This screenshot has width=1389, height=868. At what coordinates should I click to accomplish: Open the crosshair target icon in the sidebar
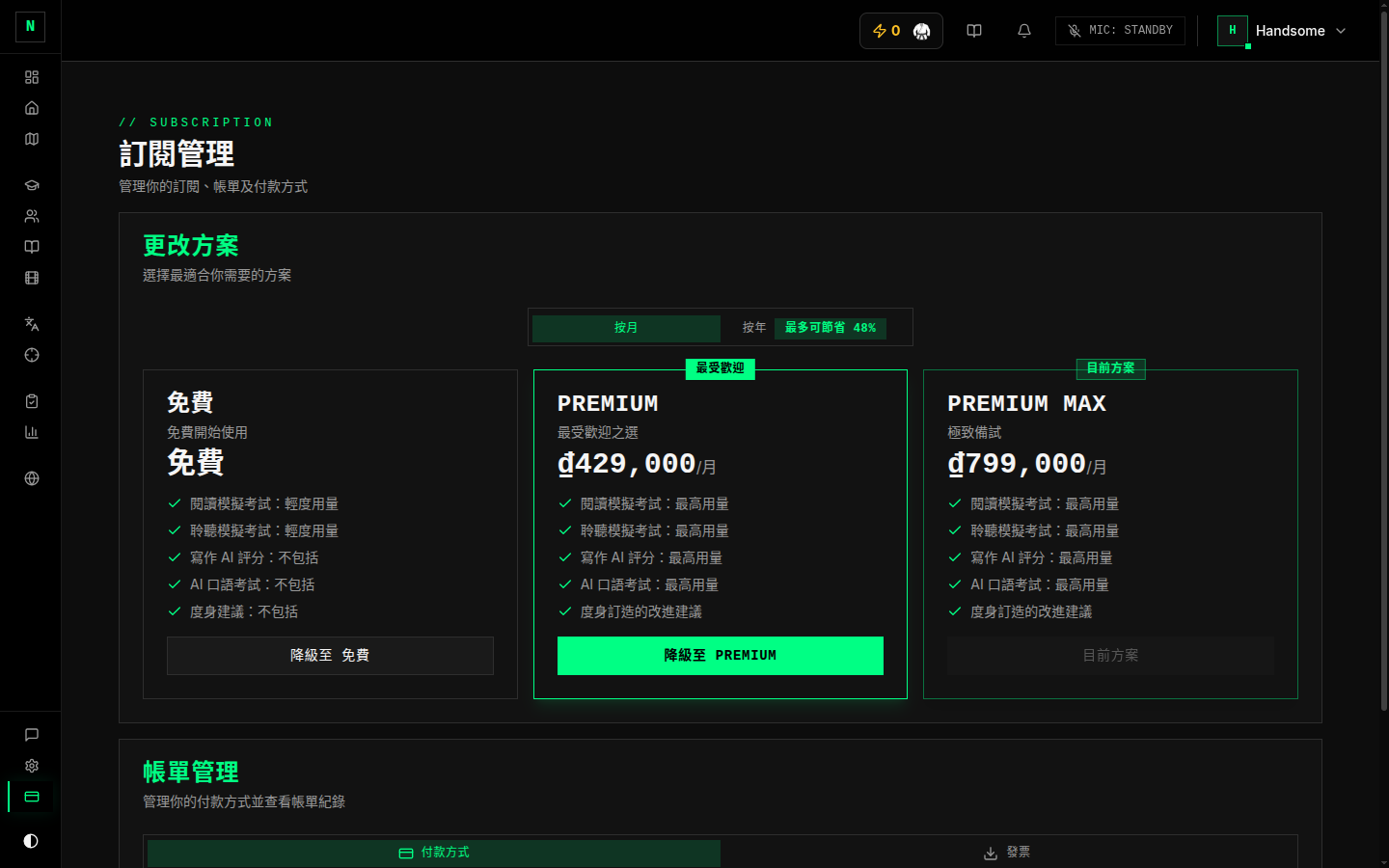[x=32, y=355]
